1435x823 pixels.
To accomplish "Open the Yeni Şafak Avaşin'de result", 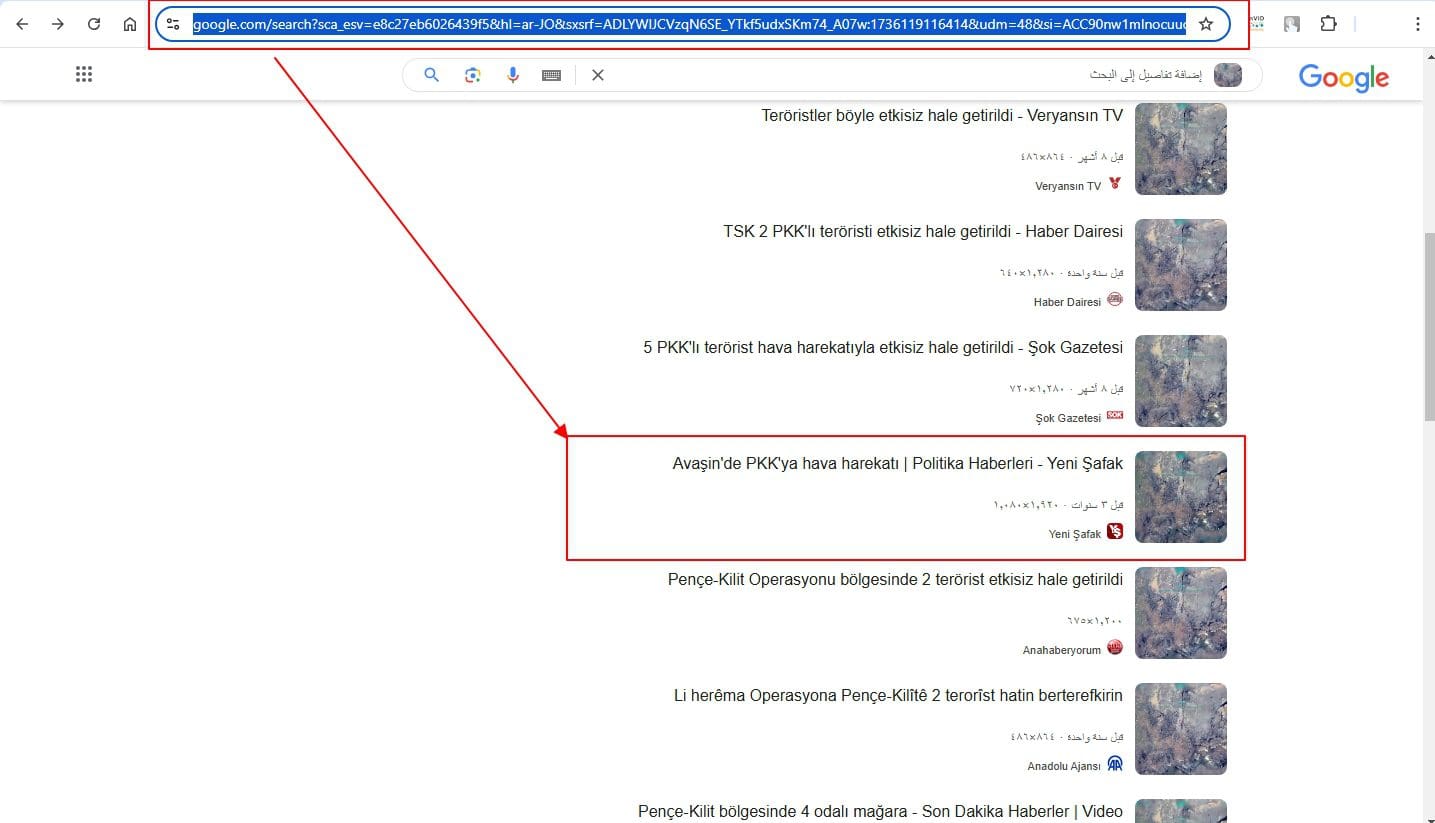I will pyautogui.click(x=897, y=464).
